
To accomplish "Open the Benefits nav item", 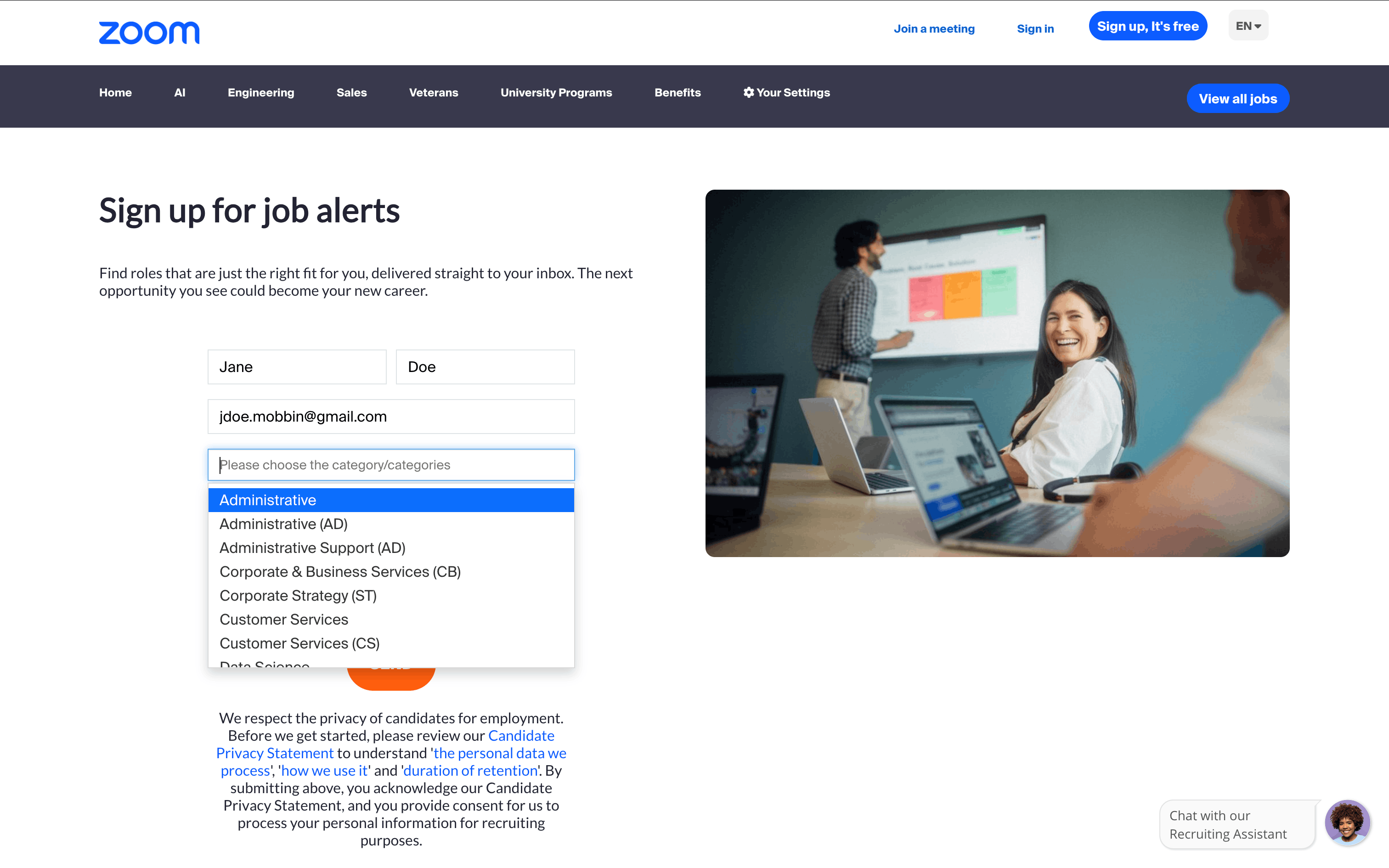I will 678,92.
